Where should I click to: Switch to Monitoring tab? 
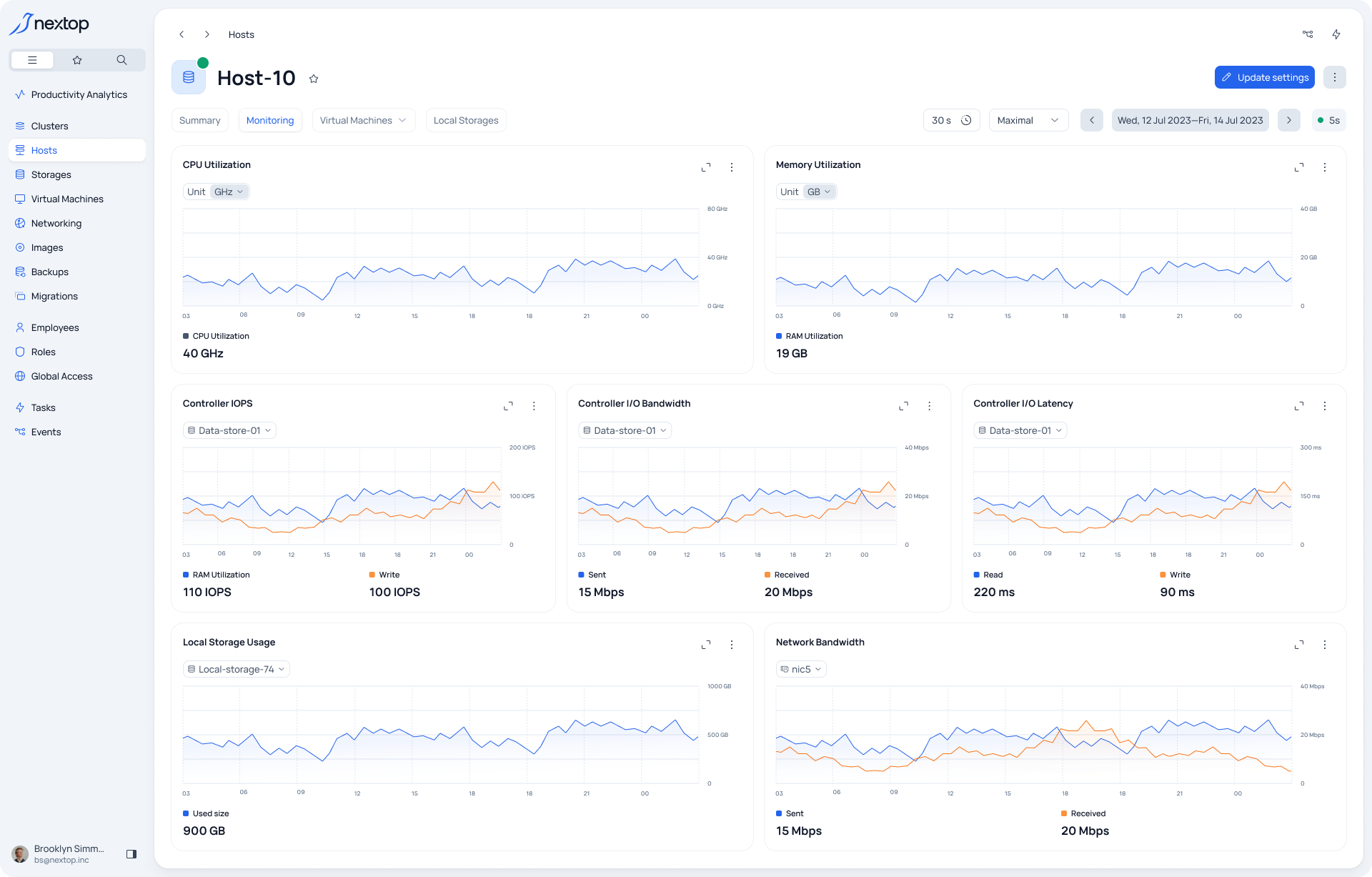[x=270, y=120]
